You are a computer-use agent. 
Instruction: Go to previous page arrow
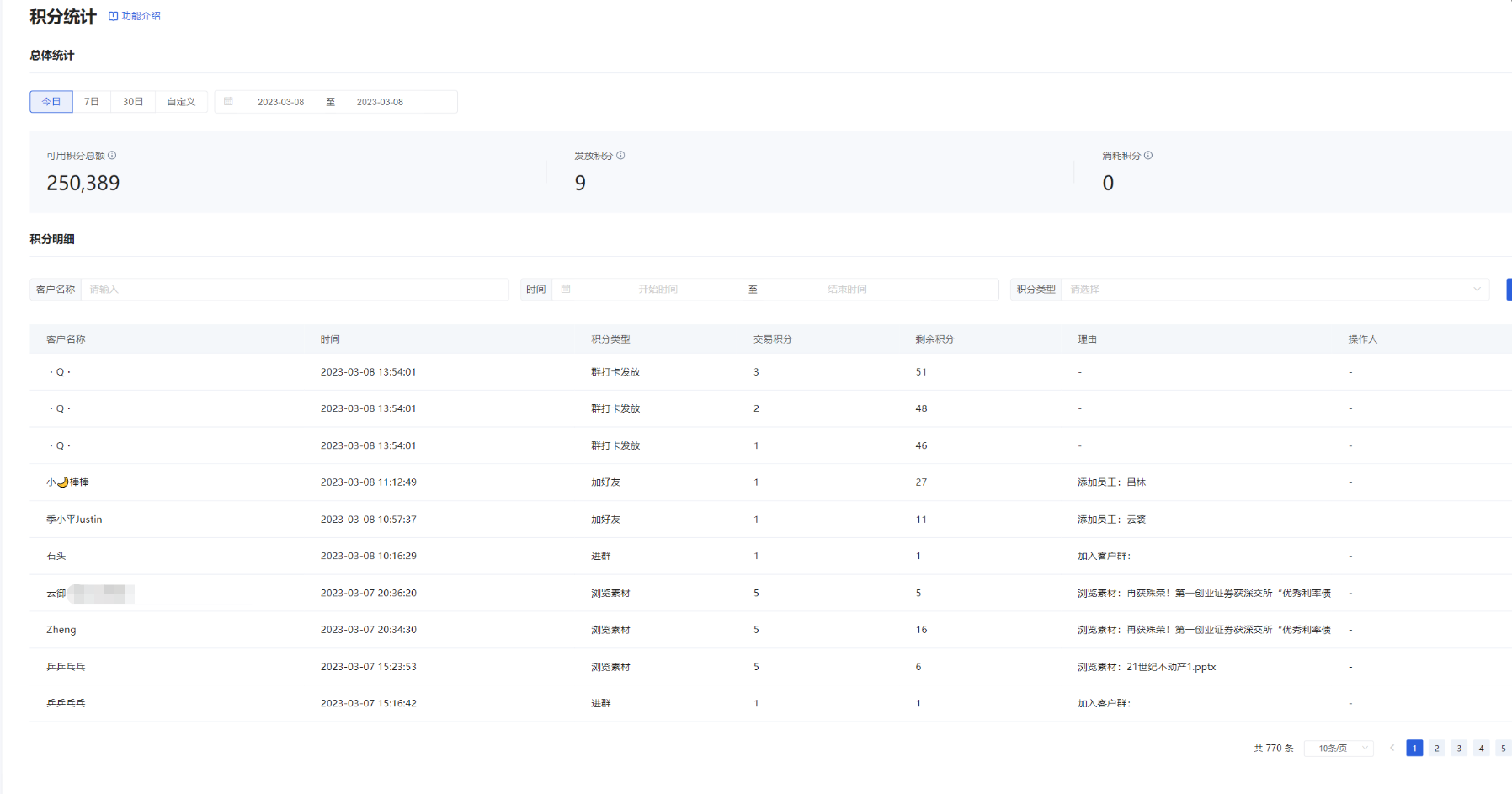[1392, 748]
